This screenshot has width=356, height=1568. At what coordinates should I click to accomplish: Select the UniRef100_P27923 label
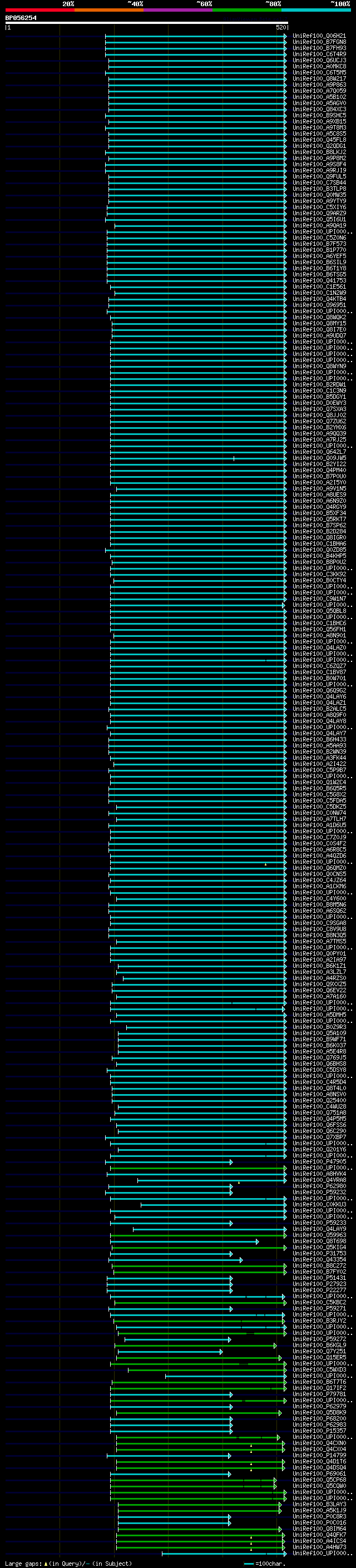tap(319, 1284)
